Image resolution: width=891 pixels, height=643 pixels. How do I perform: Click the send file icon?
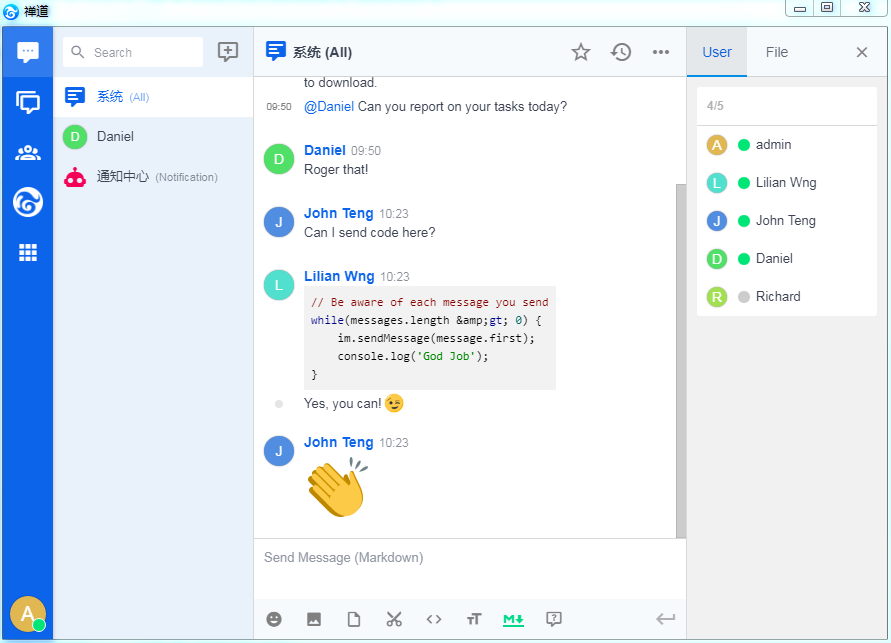[354, 619]
